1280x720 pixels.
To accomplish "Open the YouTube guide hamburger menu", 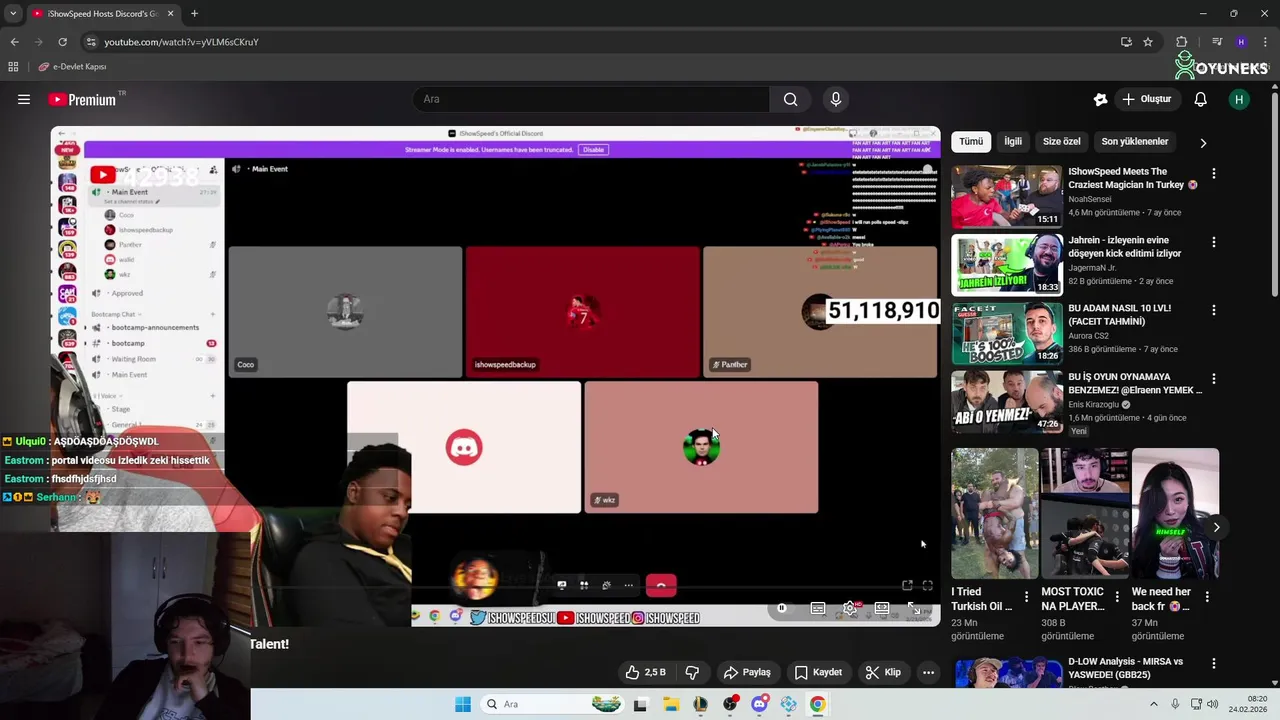I will [x=24, y=99].
